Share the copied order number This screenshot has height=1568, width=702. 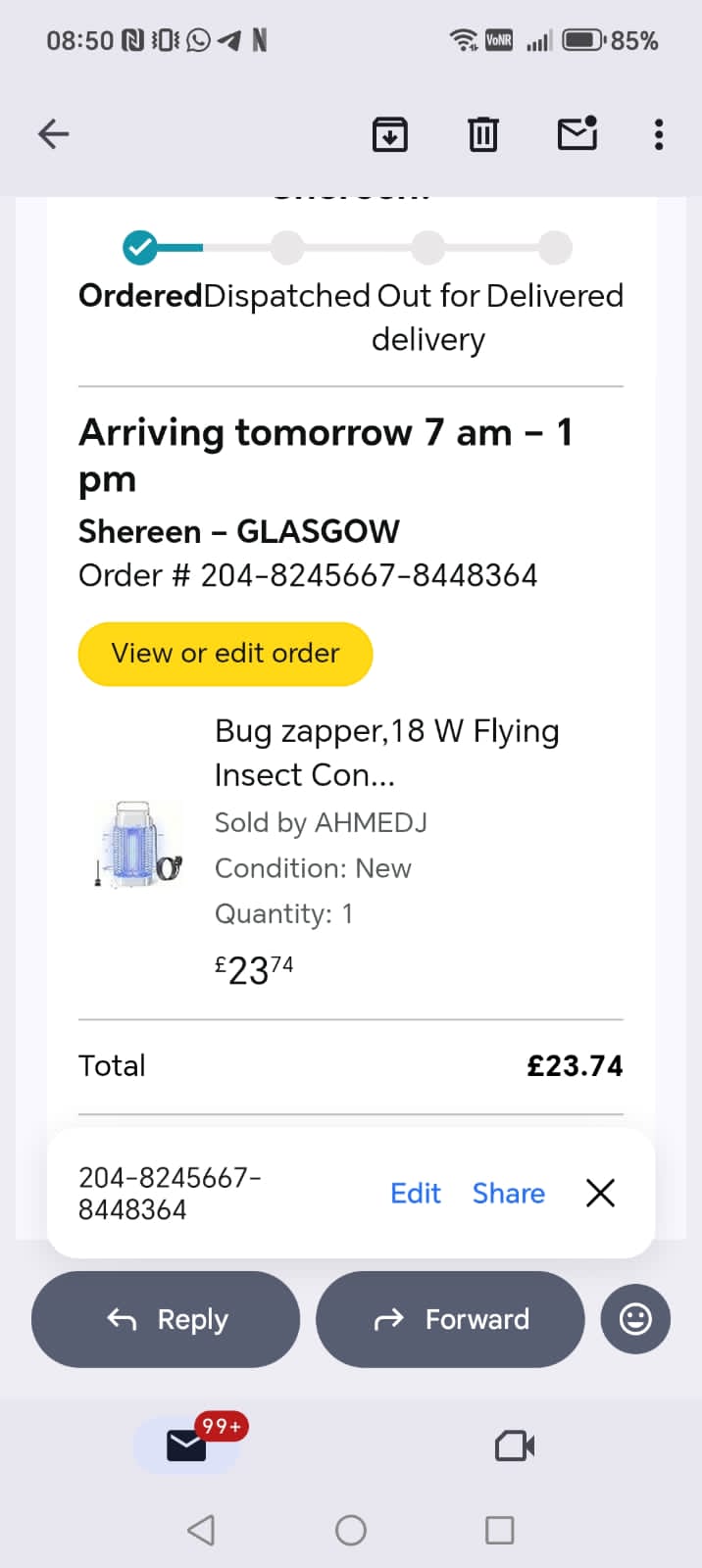508,1193
